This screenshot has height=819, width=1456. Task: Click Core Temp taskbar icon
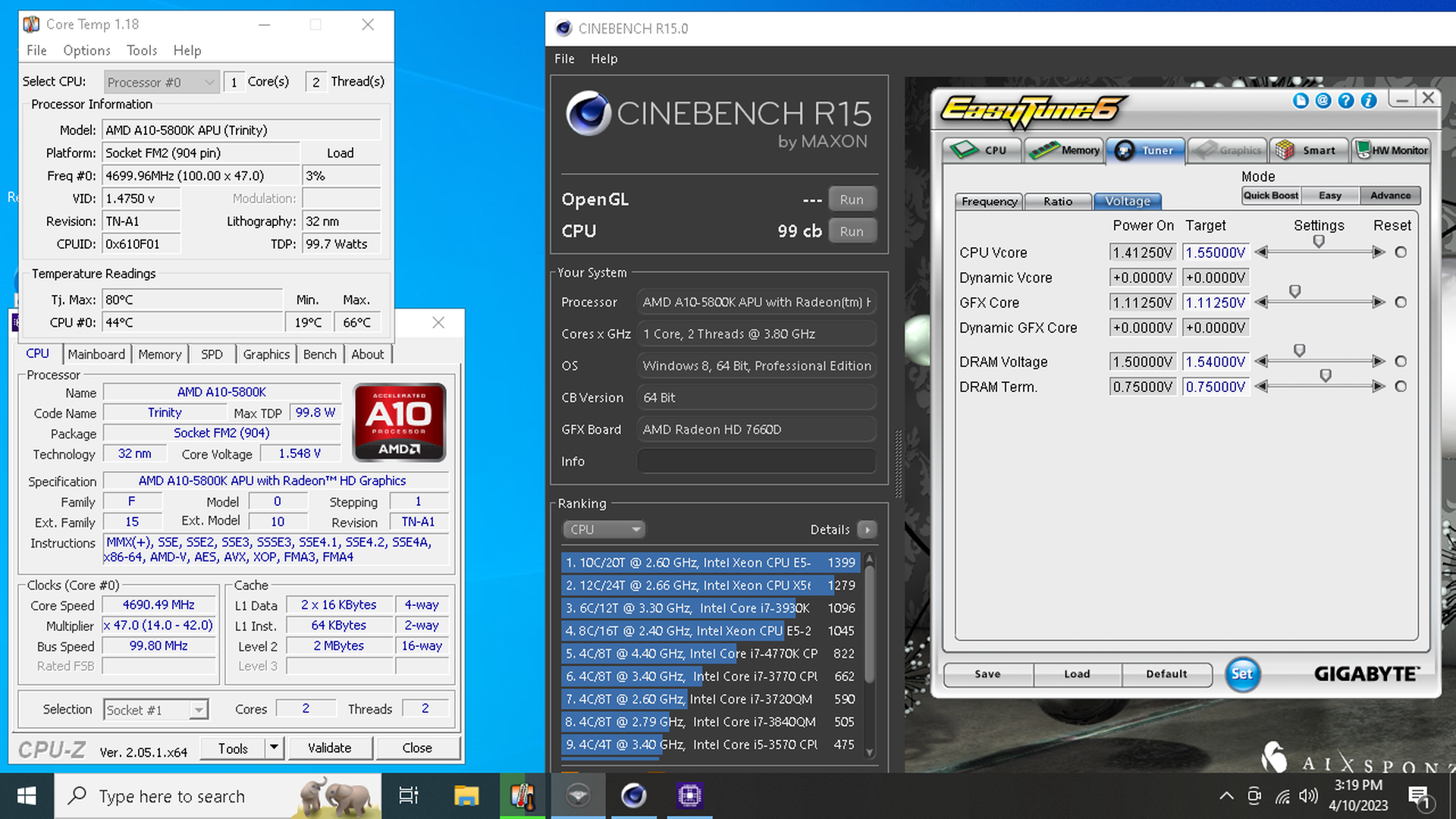(x=522, y=796)
